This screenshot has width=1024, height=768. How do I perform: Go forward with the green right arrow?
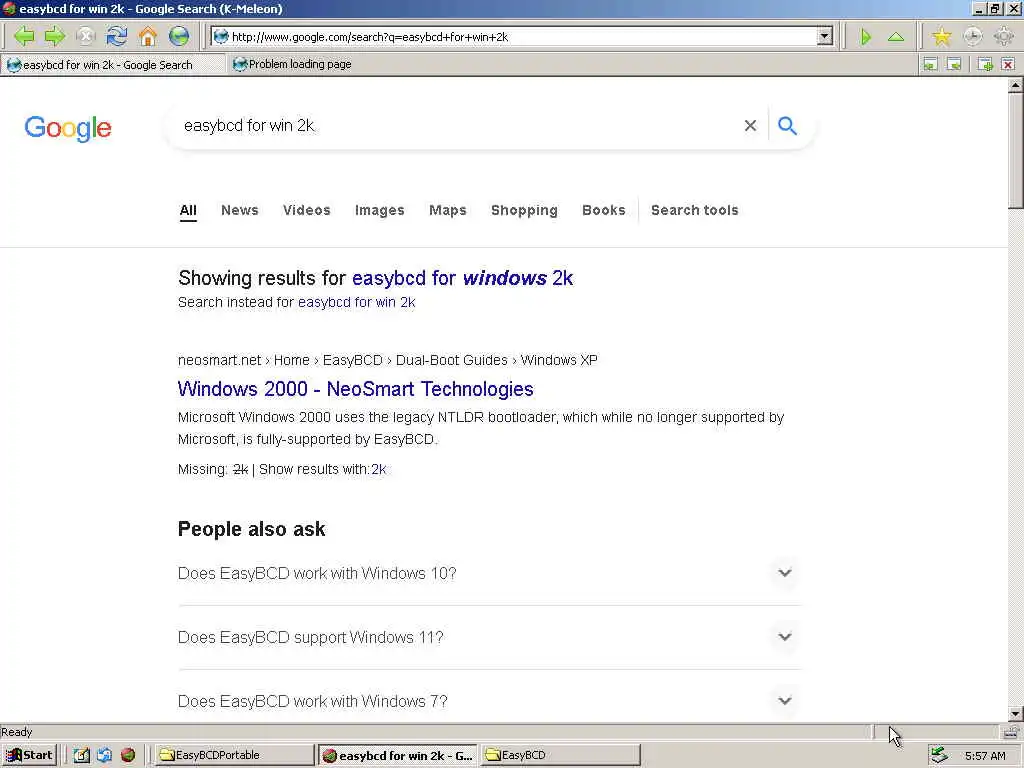point(55,36)
